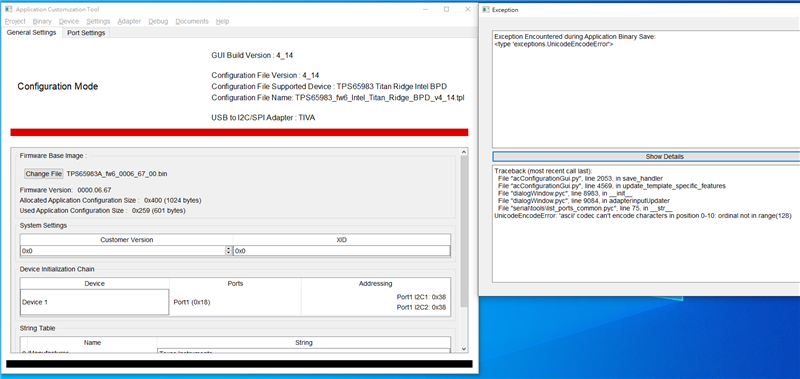Click the Configuration Mode heading
The image size is (800, 379).
58,86
